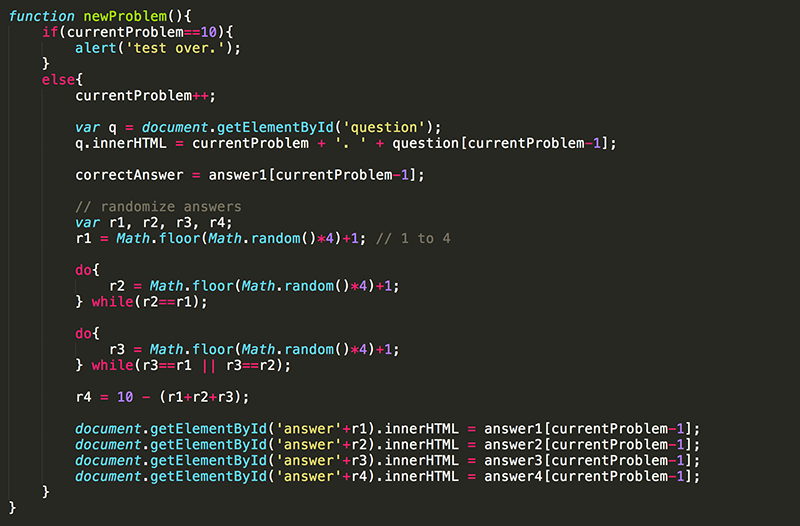Click the first 'do{' keyword
Image resolution: width=800 pixels, height=526 pixels.
(x=88, y=270)
